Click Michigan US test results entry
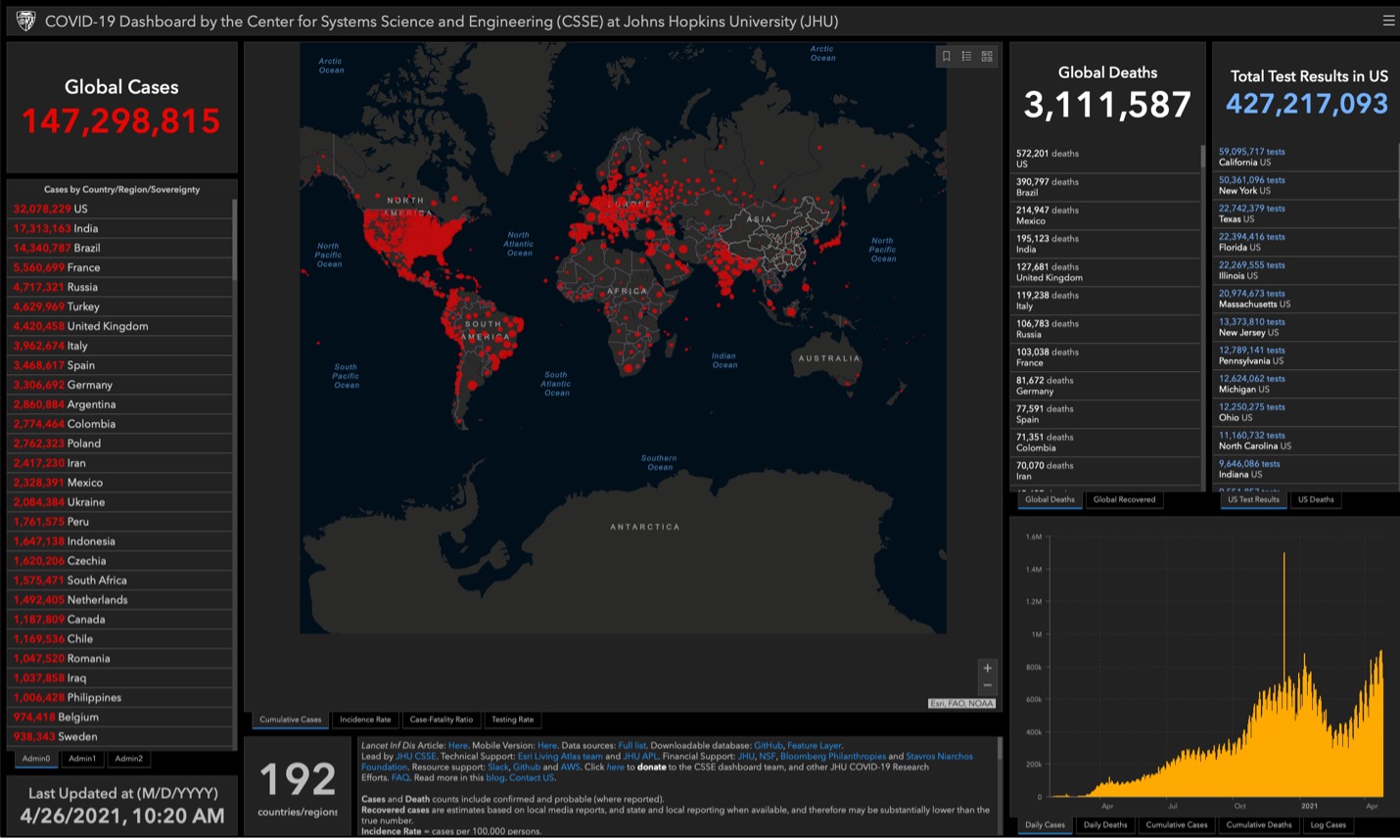Image resolution: width=1400 pixels, height=840 pixels. point(1305,384)
